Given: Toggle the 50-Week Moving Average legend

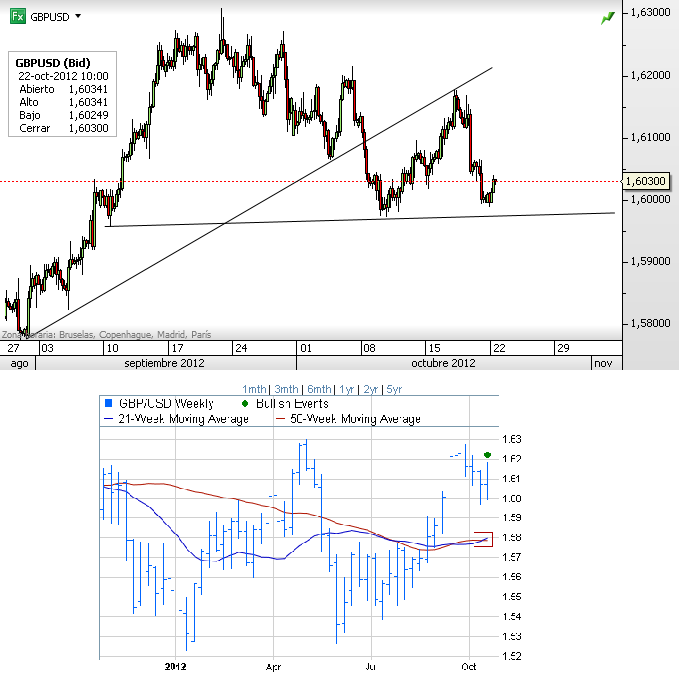Looking at the screenshot, I should click(x=348, y=419).
